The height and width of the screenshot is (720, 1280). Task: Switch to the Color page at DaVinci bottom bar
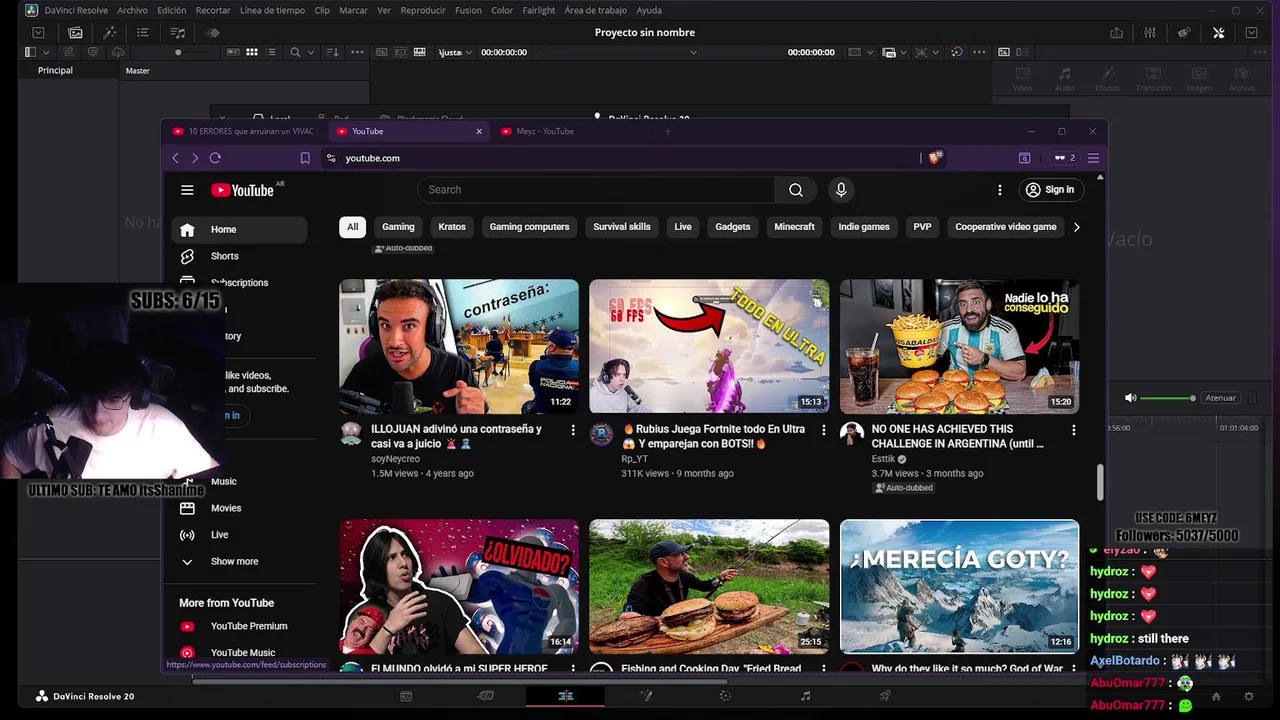pyautogui.click(x=725, y=696)
